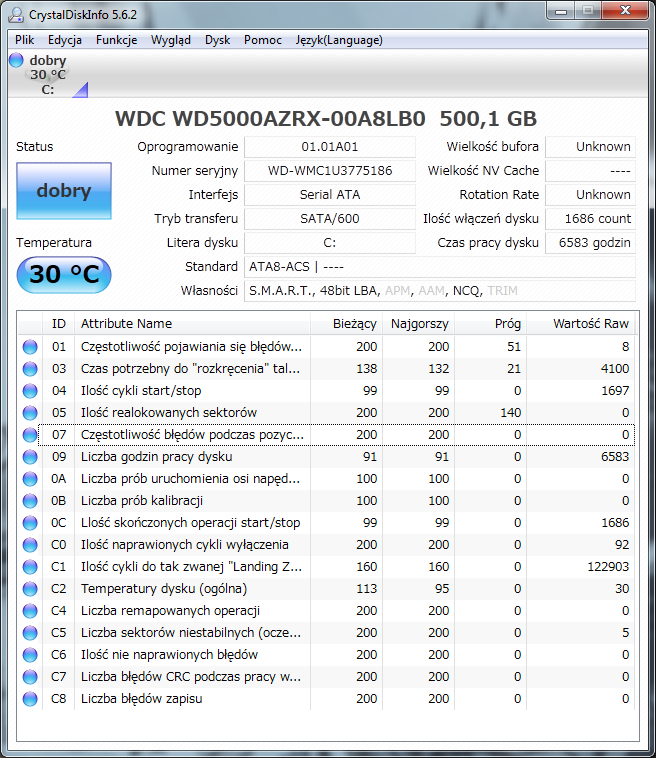Open the Język(Language) menu
The height and width of the screenshot is (758, 656).
click(339, 40)
